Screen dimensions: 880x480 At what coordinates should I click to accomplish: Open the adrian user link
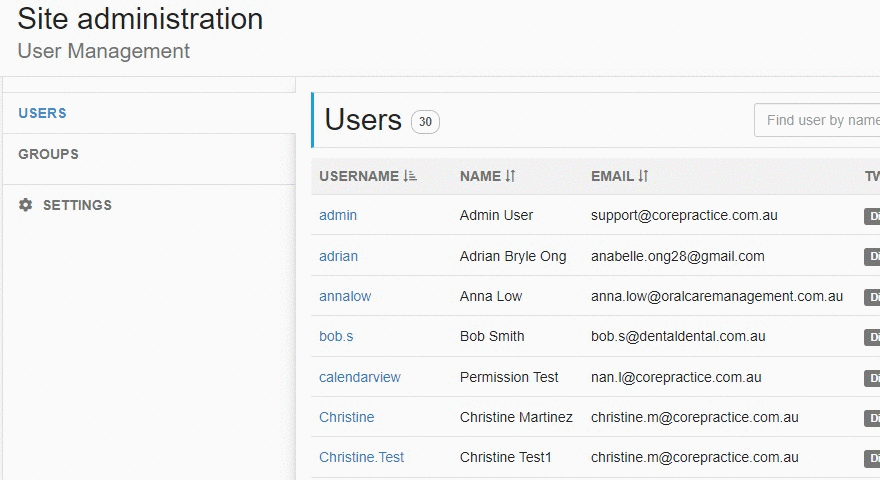click(338, 256)
